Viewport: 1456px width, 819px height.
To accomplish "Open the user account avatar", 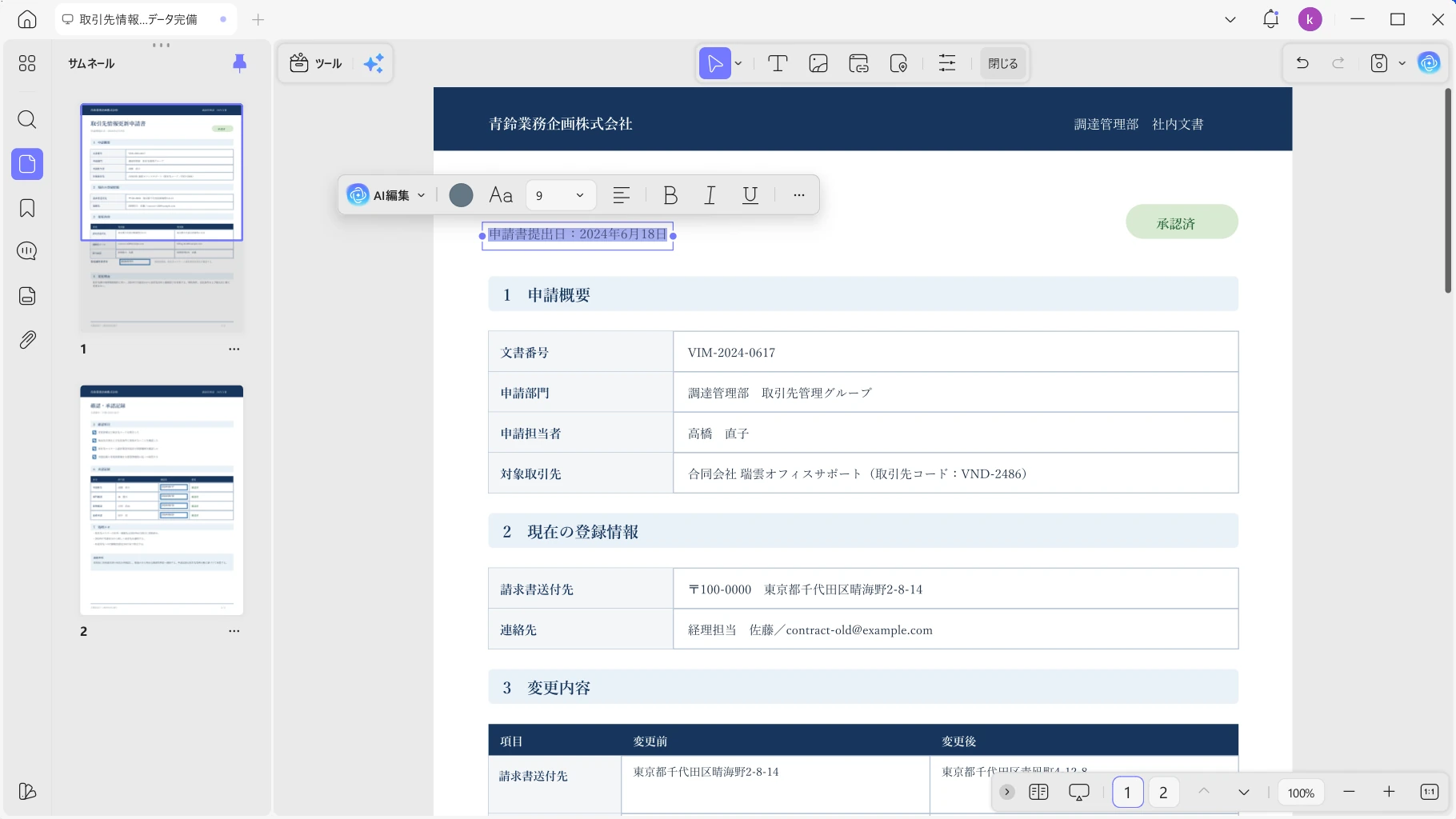I will pyautogui.click(x=1310, y=19).
